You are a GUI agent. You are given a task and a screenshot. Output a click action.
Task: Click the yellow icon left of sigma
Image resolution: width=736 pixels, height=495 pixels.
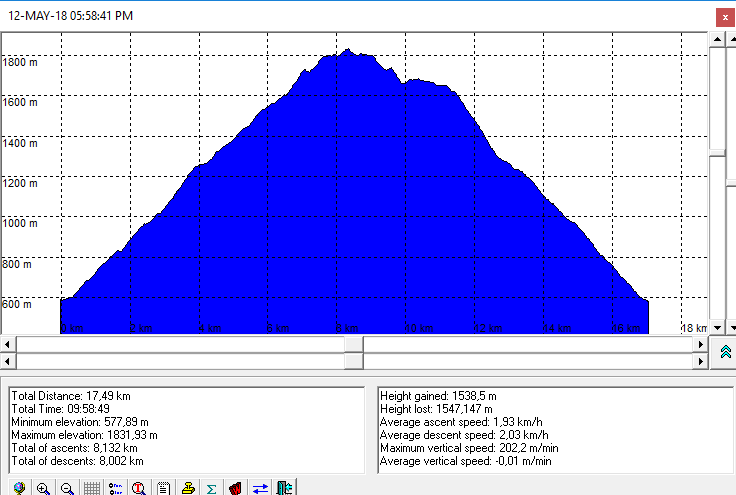click(187, 488)
